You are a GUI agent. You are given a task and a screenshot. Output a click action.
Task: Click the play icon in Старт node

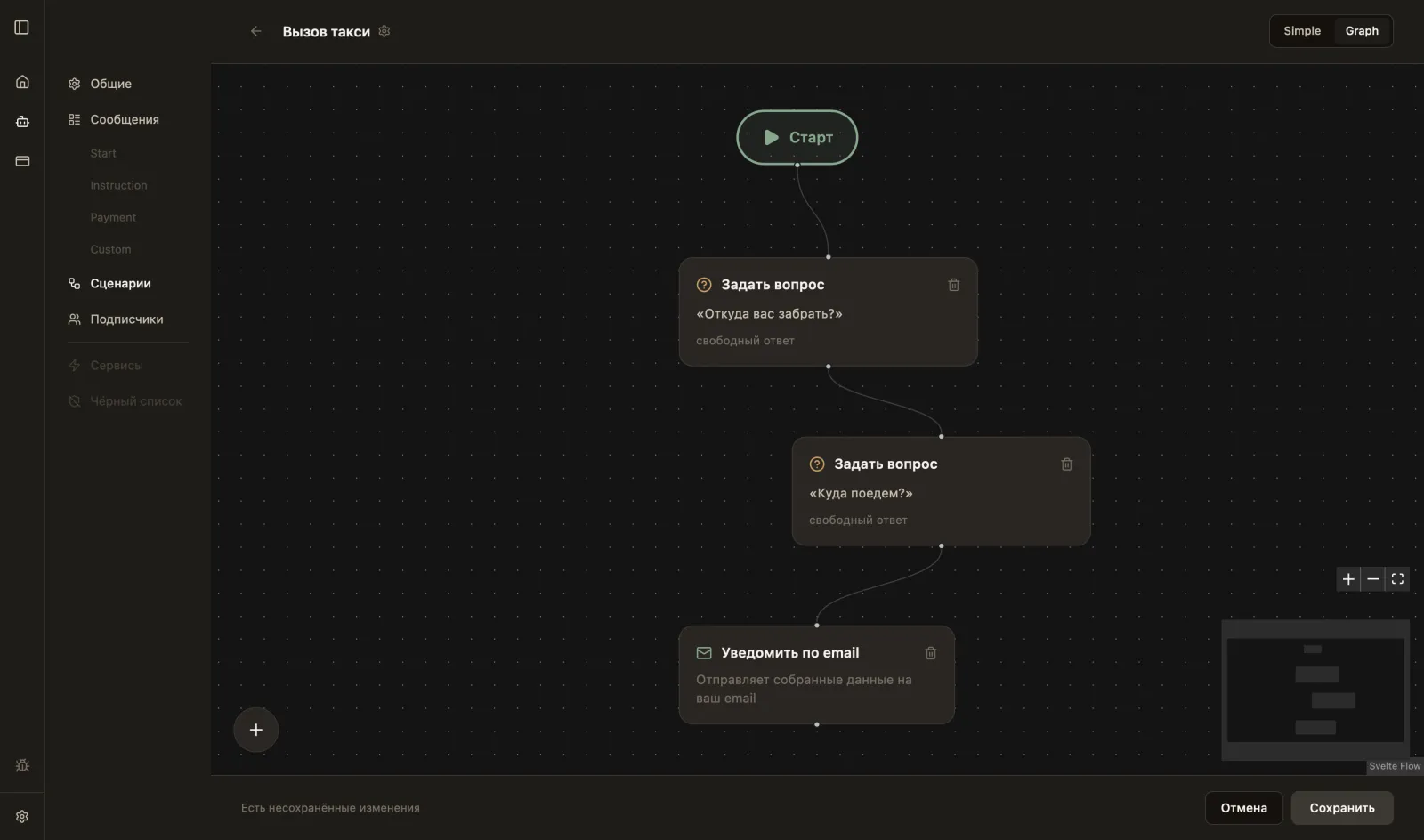pos(771,137)
